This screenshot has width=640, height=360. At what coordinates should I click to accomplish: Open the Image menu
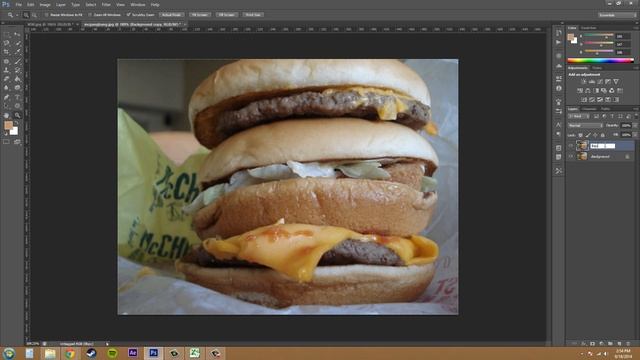pos(45,5)
